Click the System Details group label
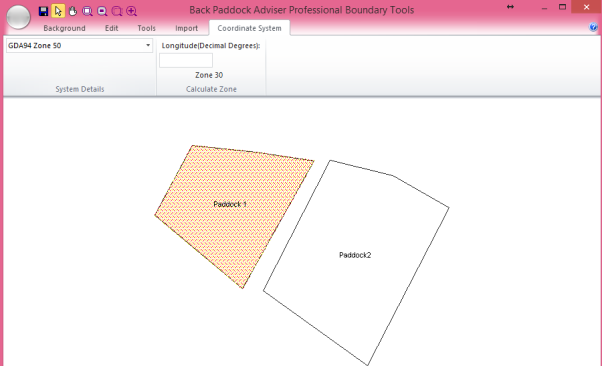 click(x=80, y=89)
